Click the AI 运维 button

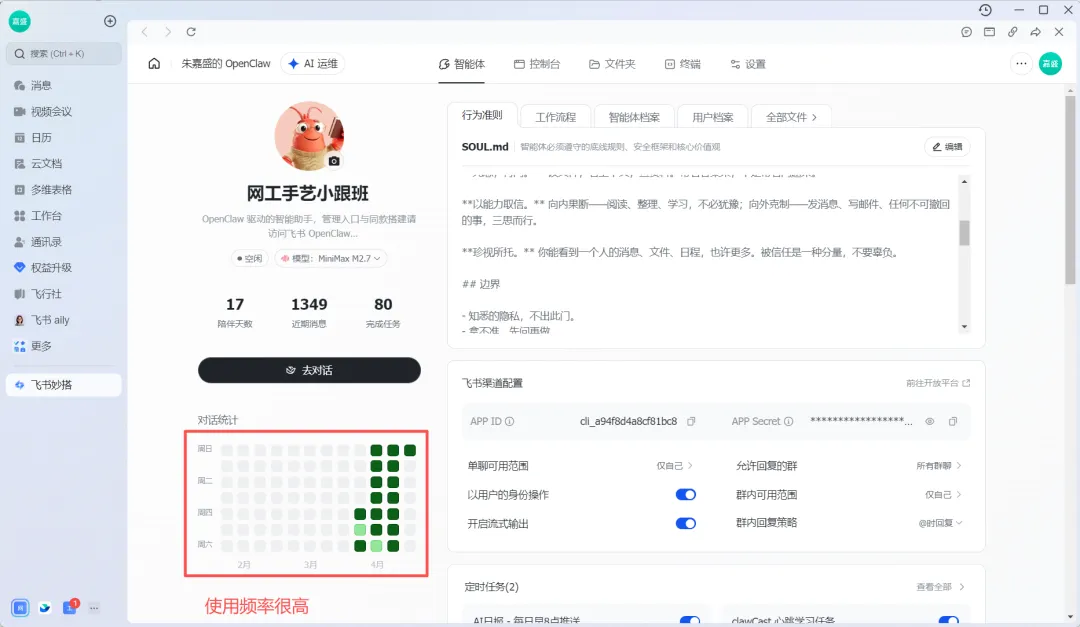pos(313,63)
